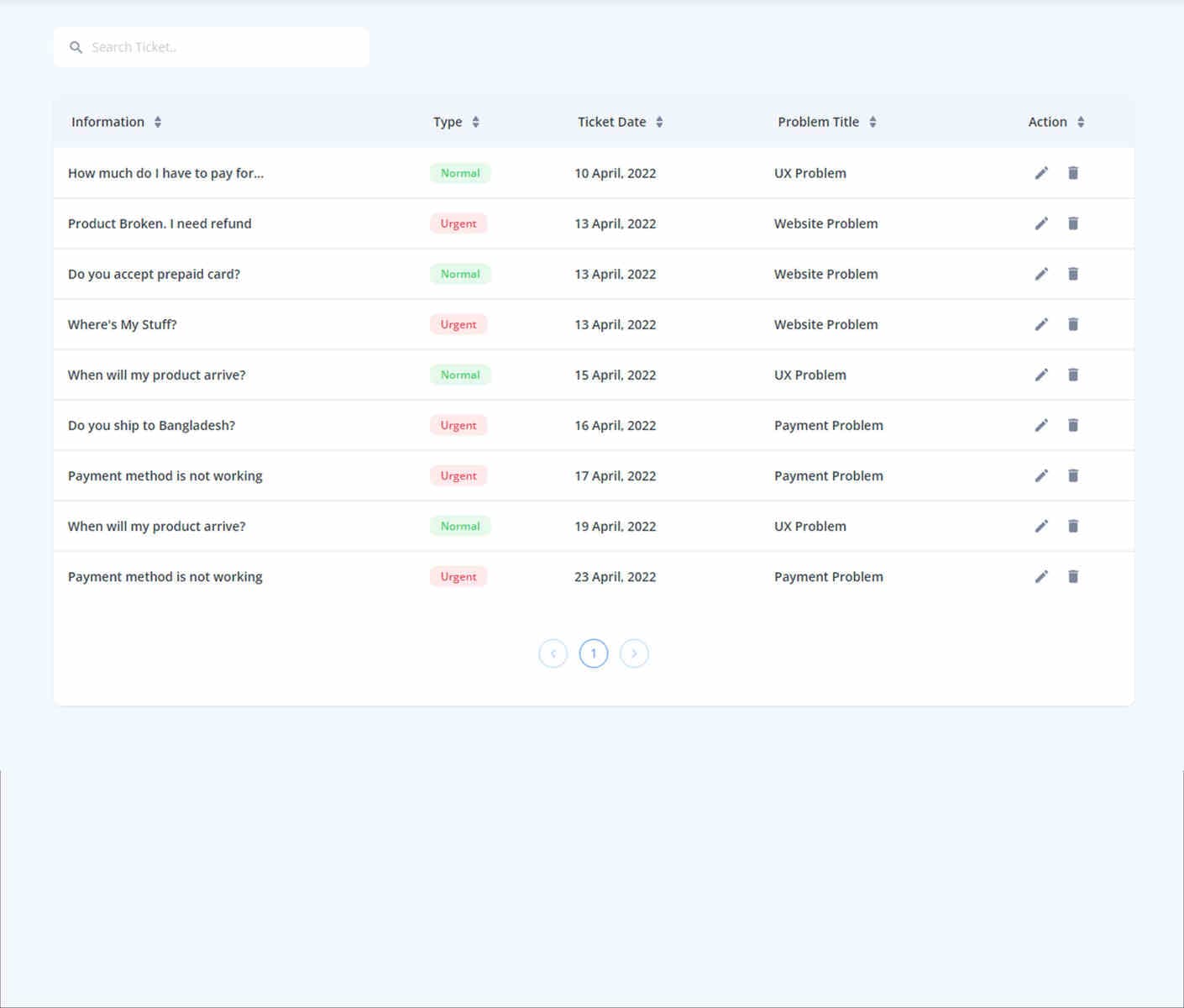This screenshot has height=1008, width=1184.
Task: Click the magnifying glass search icon
Action: 76,47
